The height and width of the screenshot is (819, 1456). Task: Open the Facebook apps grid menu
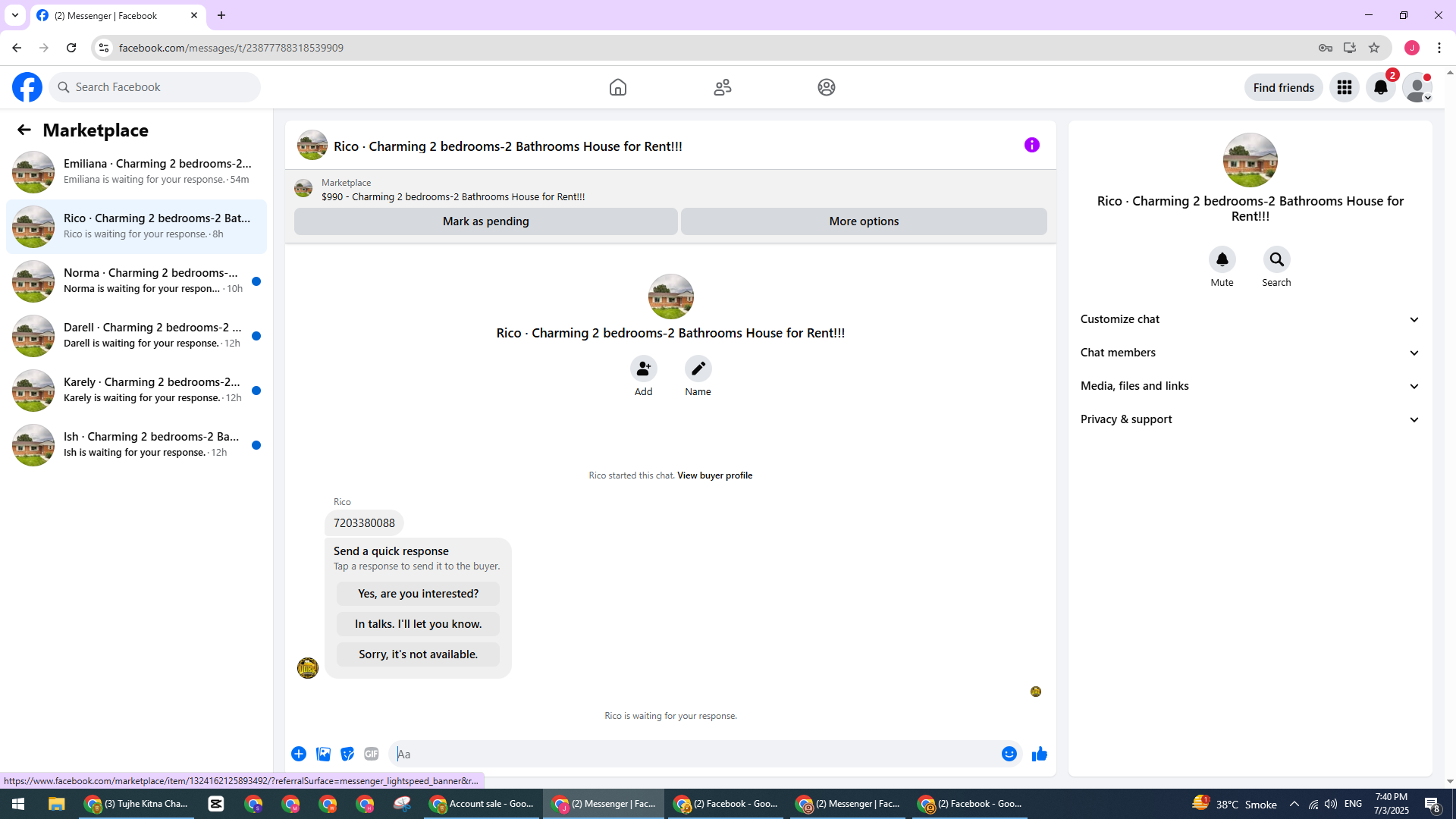point(1344,87)
